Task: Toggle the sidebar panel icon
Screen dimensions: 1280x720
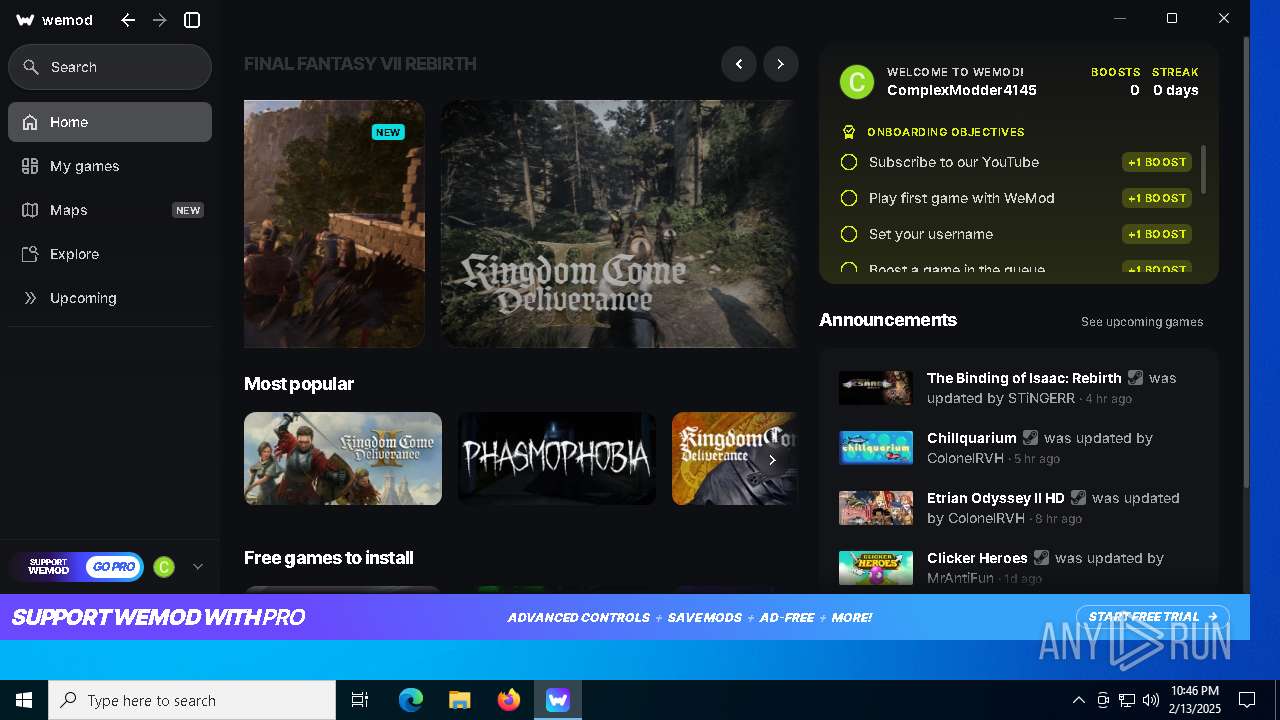Action: tap(193, 20)
